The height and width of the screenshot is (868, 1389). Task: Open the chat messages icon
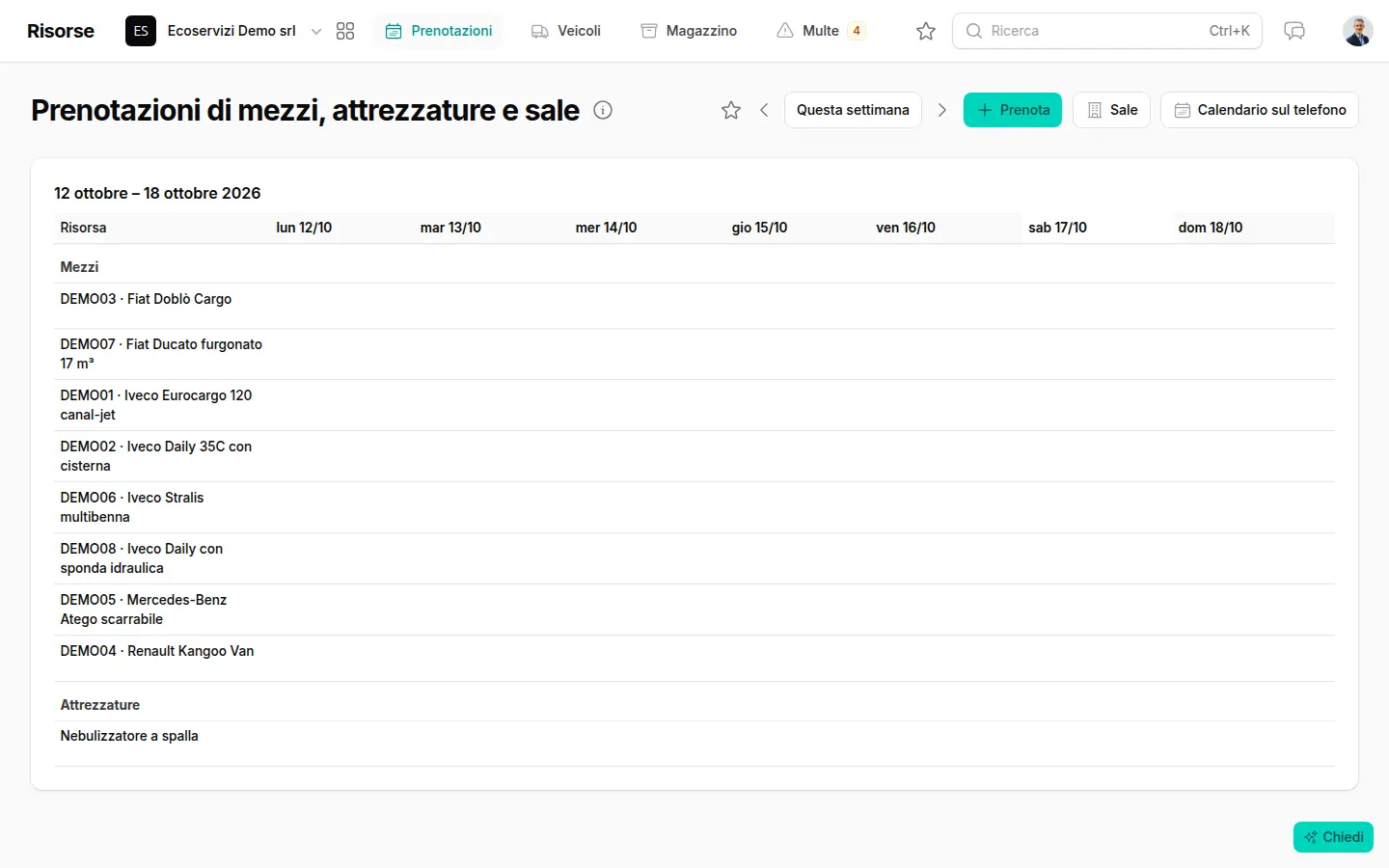[1294, 31]
